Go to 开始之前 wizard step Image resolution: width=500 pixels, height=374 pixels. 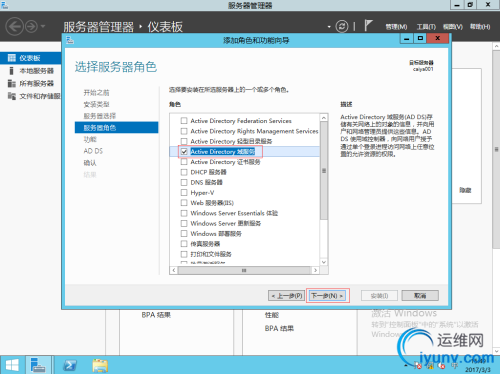(96, 93)
